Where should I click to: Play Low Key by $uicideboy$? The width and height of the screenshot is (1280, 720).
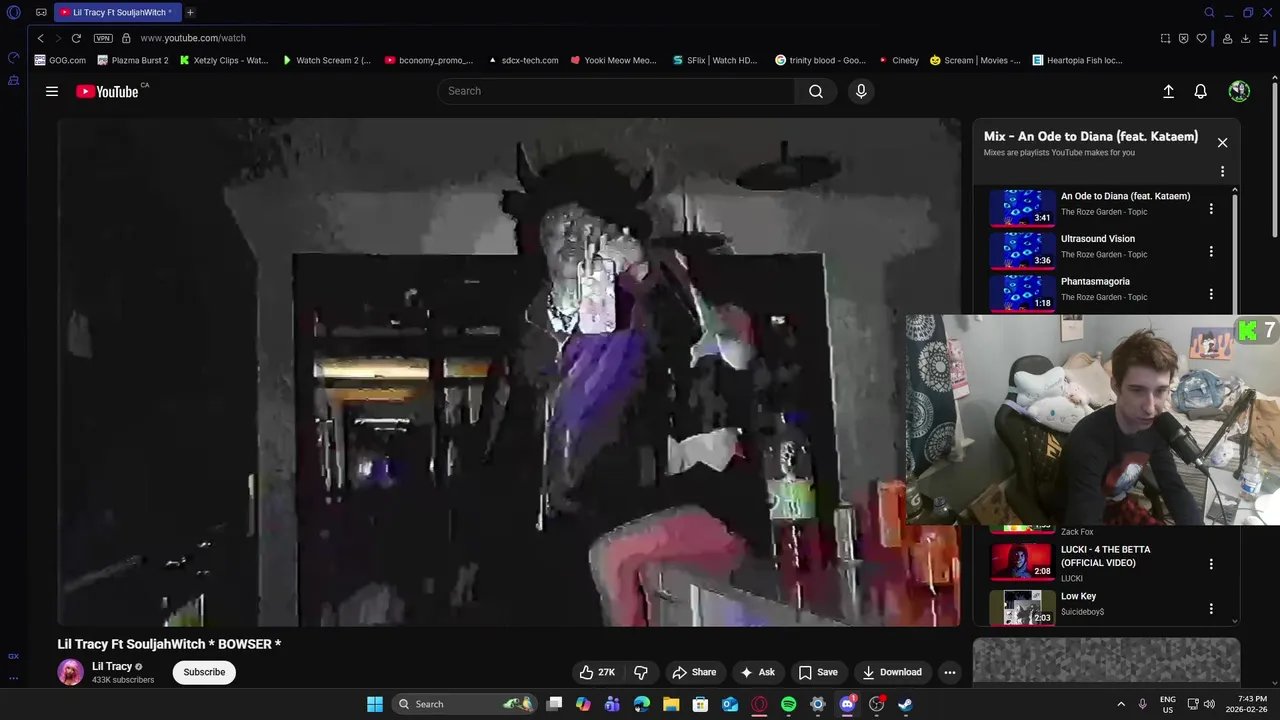point(1022,607)
